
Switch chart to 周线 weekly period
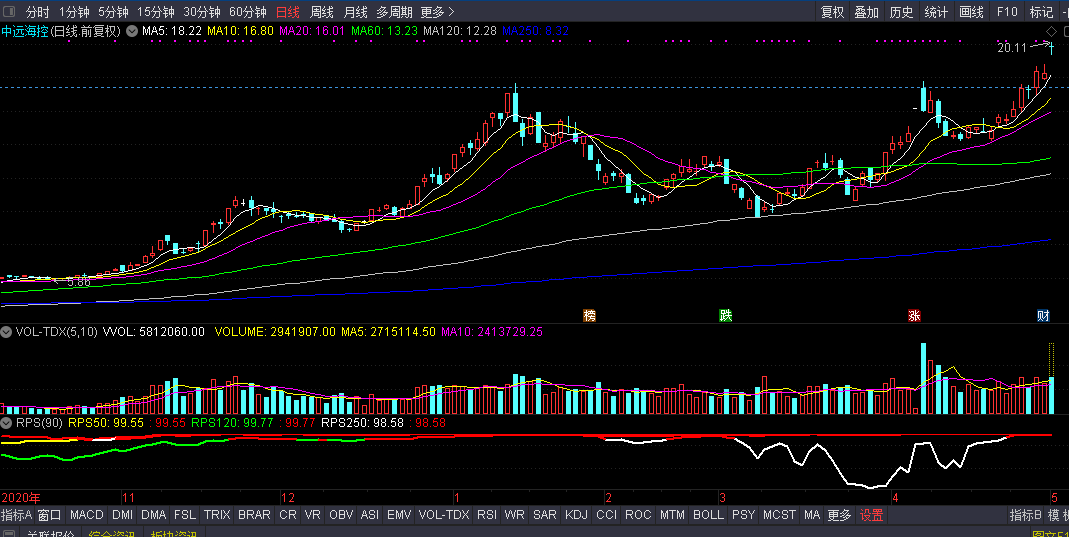point(321,12)
